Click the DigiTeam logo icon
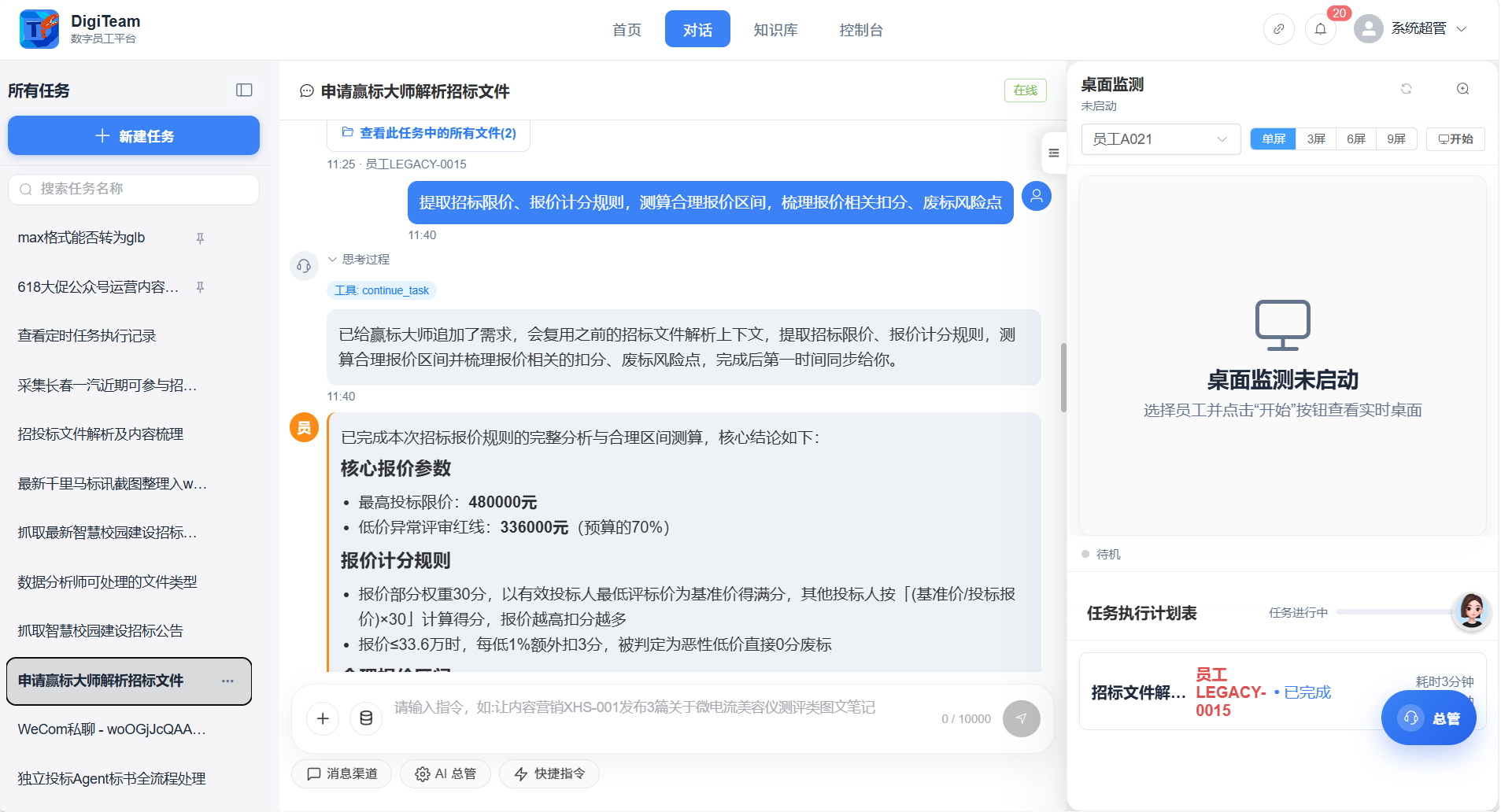Image resolution: width=1501 pixels, height=812 pixels. [x=39, y=29]
